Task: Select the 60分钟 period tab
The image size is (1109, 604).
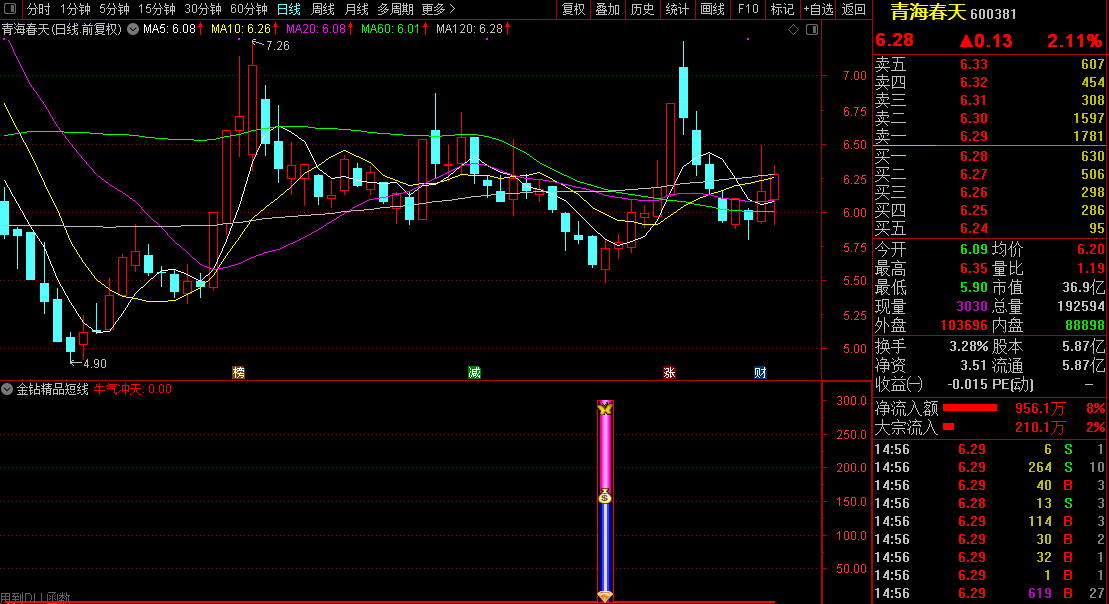Action: (248, 9)
